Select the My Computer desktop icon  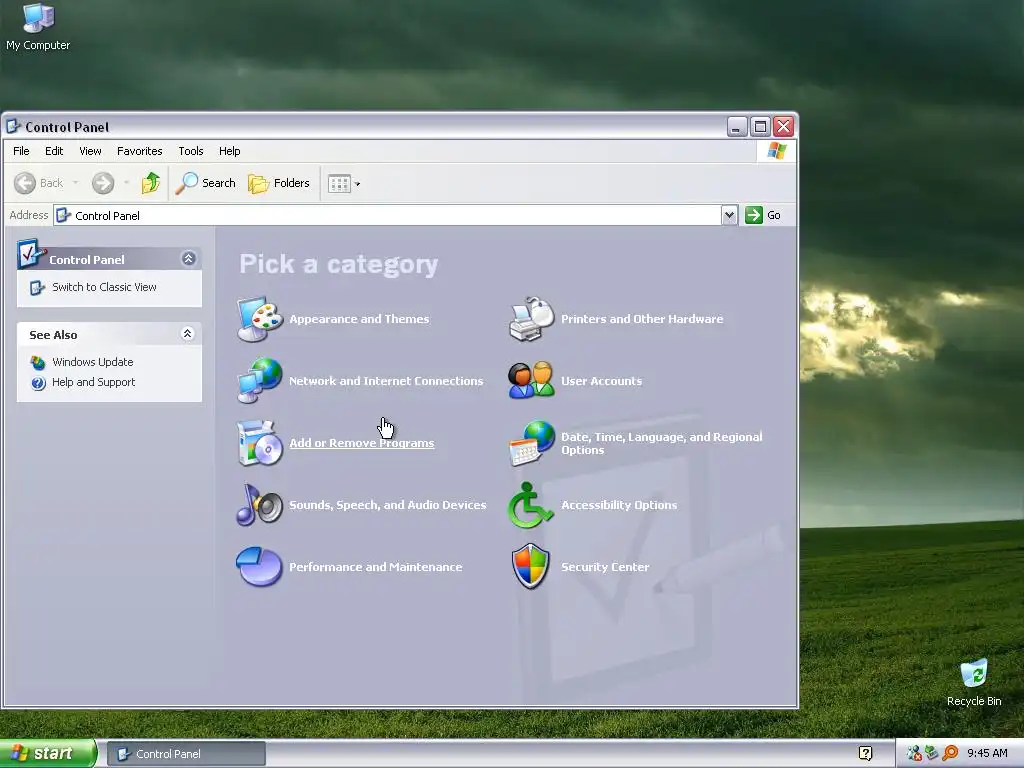38,27
